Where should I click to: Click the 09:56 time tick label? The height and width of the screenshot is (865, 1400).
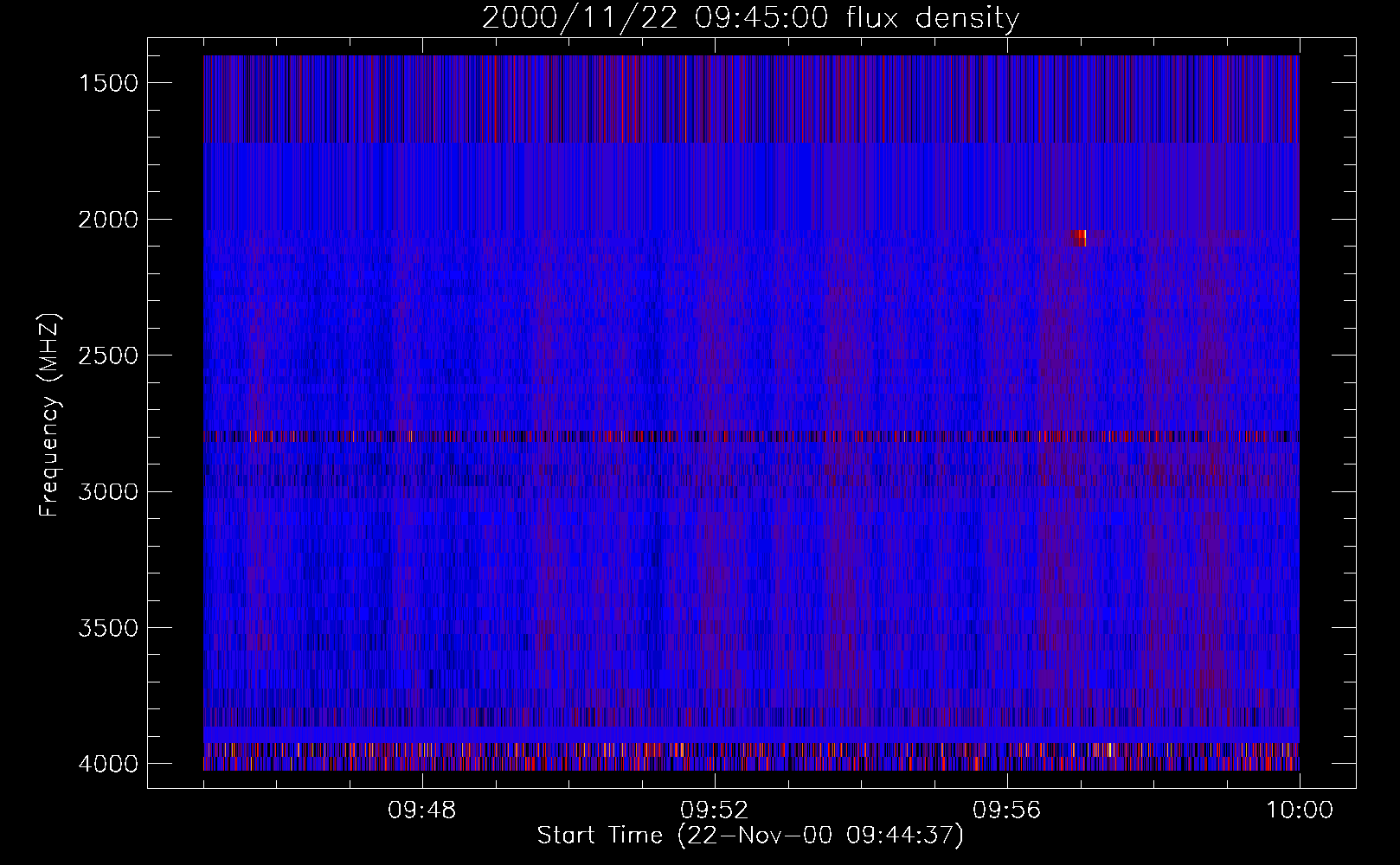1007,811
